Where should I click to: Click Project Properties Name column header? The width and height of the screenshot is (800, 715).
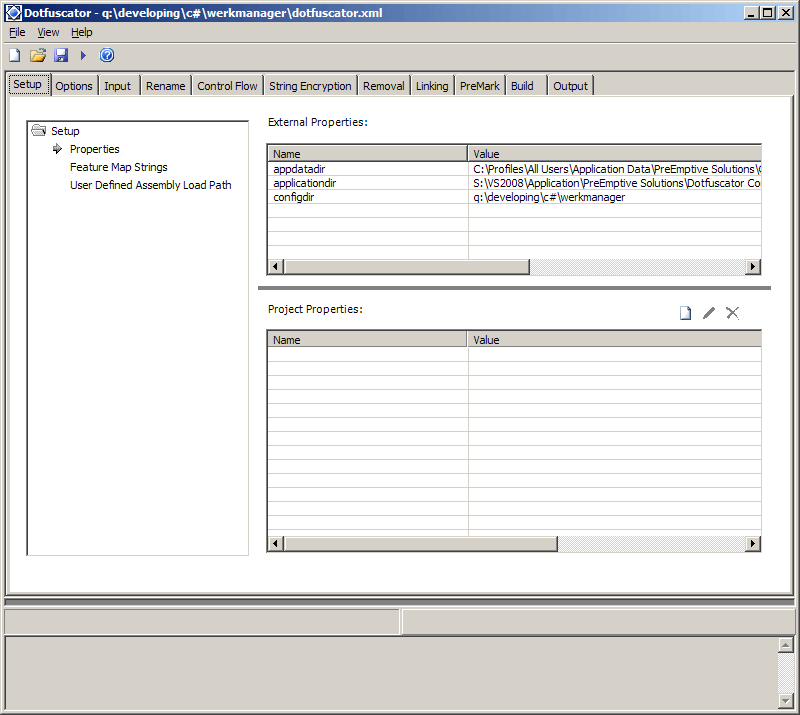[367, 339]
